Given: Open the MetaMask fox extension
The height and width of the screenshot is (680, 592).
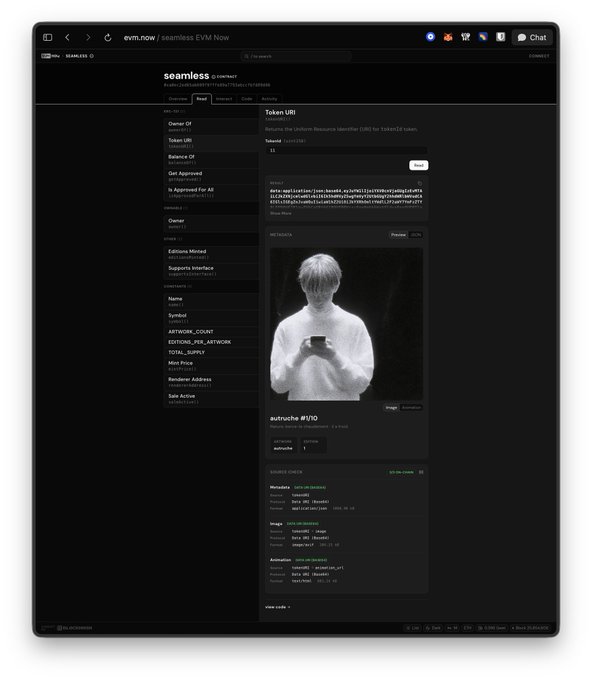Looking at the screenshot, I should [448, 37].
